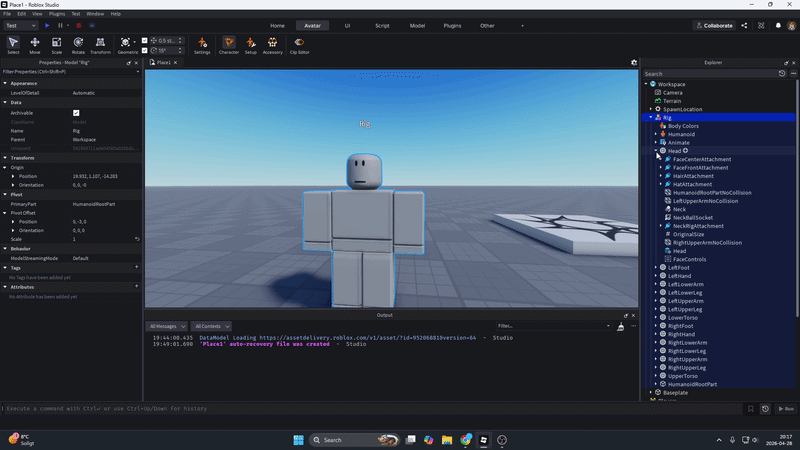This screenshot has height=450, width=800.
Task: Select Body Colors in Explorer
Action: point(683,126)
